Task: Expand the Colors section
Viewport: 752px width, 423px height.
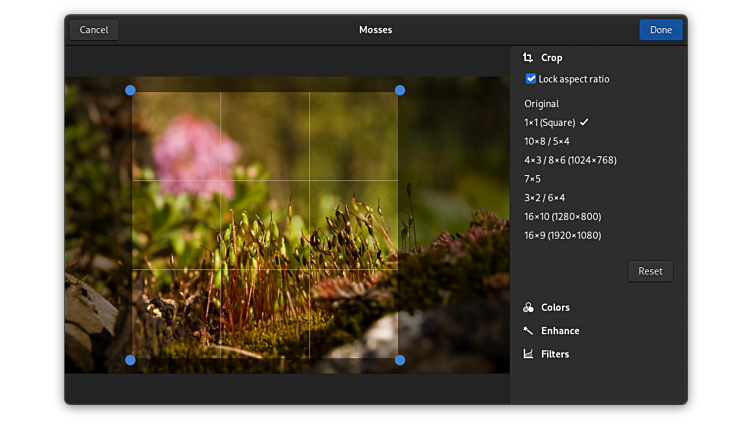Action: click(555, 308)
